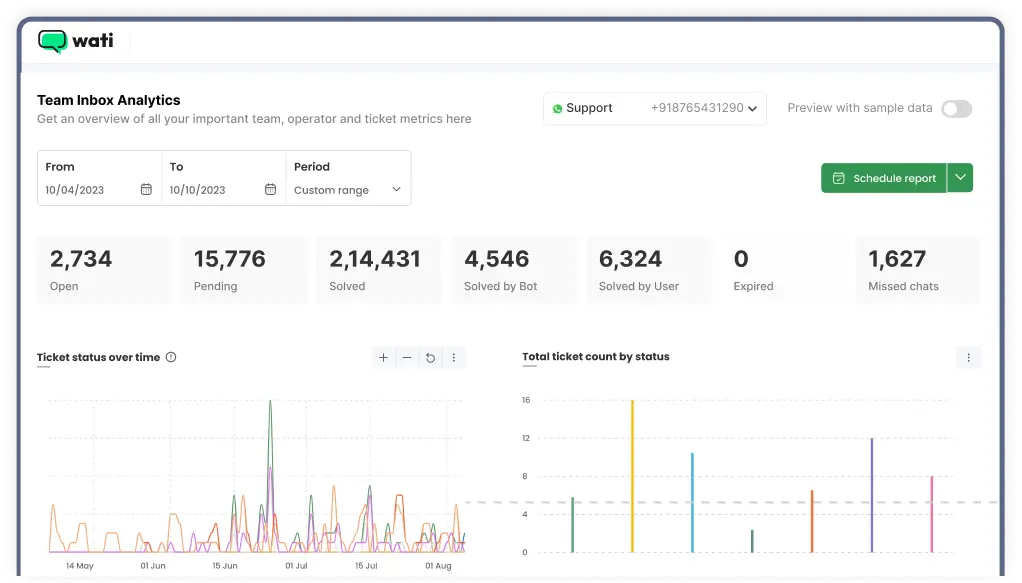
Task: Select the Solved metric card
Action: [x=378, y=269]
